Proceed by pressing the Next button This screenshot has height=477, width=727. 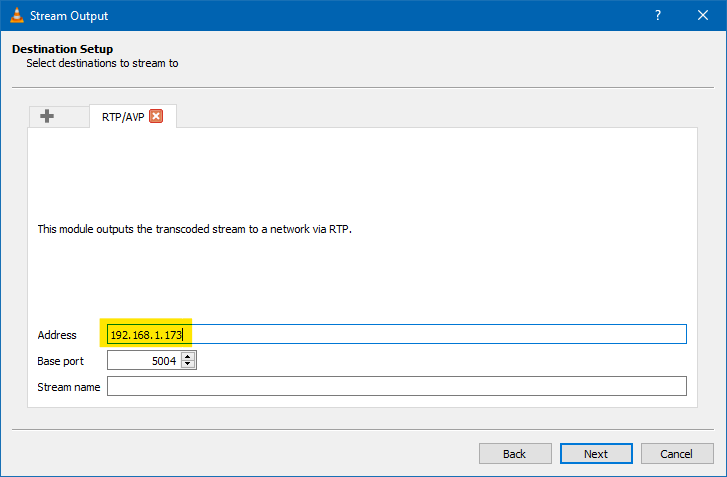[596, 453]
